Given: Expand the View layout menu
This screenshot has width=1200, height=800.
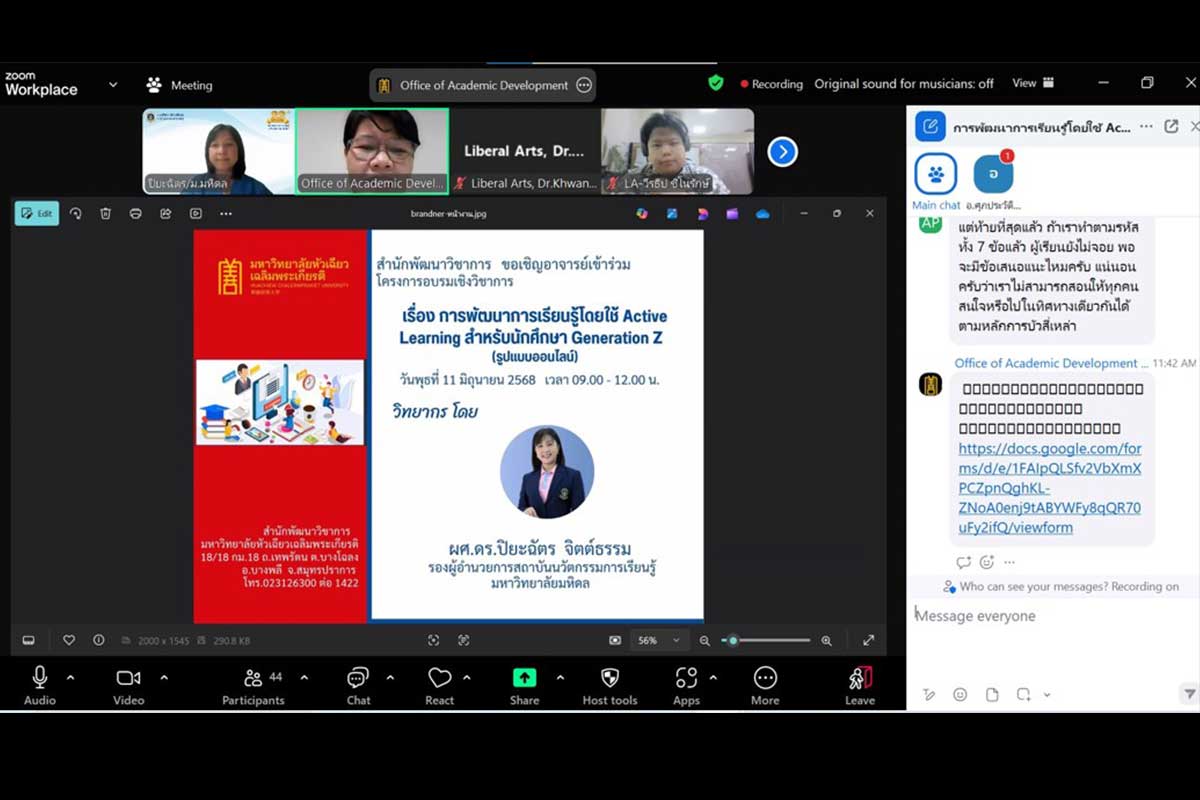Looking at the screenshot, I should click(x=1032, y=84).
